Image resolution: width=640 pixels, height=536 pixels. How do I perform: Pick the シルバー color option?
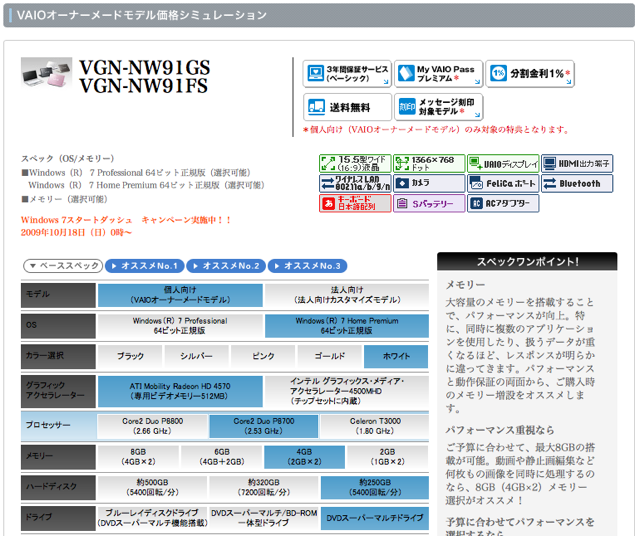196,356
